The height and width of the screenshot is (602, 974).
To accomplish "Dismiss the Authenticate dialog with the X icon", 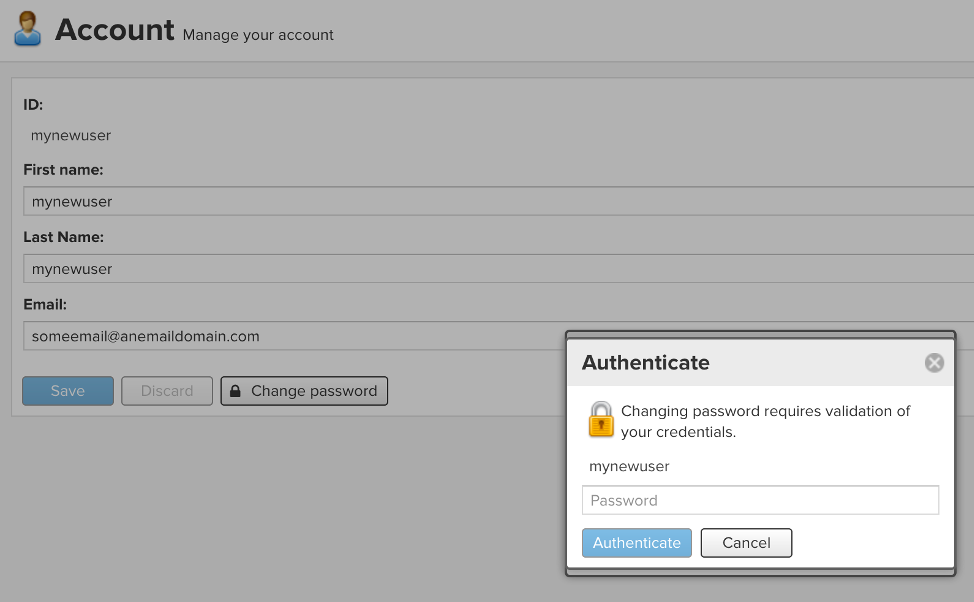I will click(x=933, y=362).
